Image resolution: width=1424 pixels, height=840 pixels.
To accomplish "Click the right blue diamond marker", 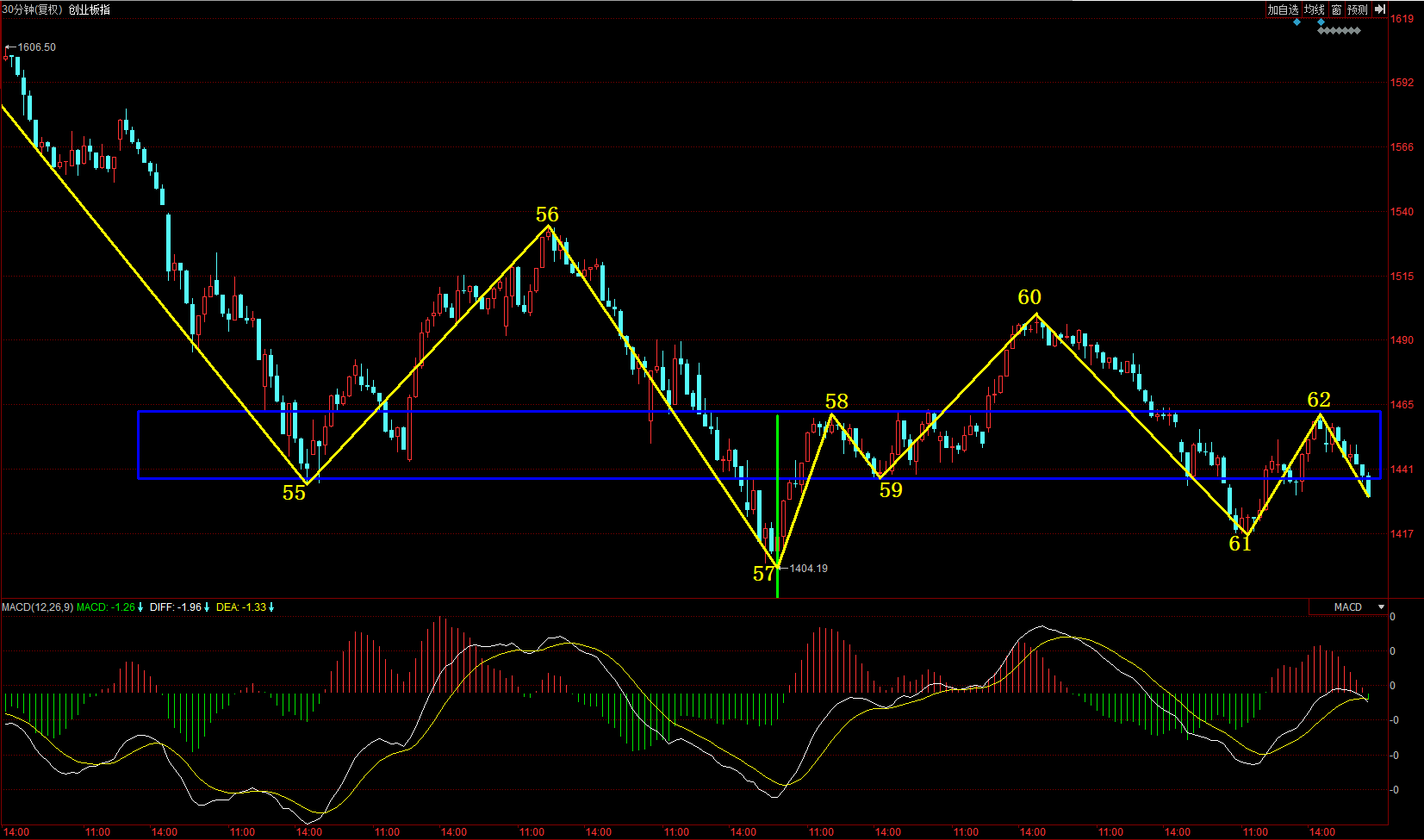I will [x=1321, y=22].
